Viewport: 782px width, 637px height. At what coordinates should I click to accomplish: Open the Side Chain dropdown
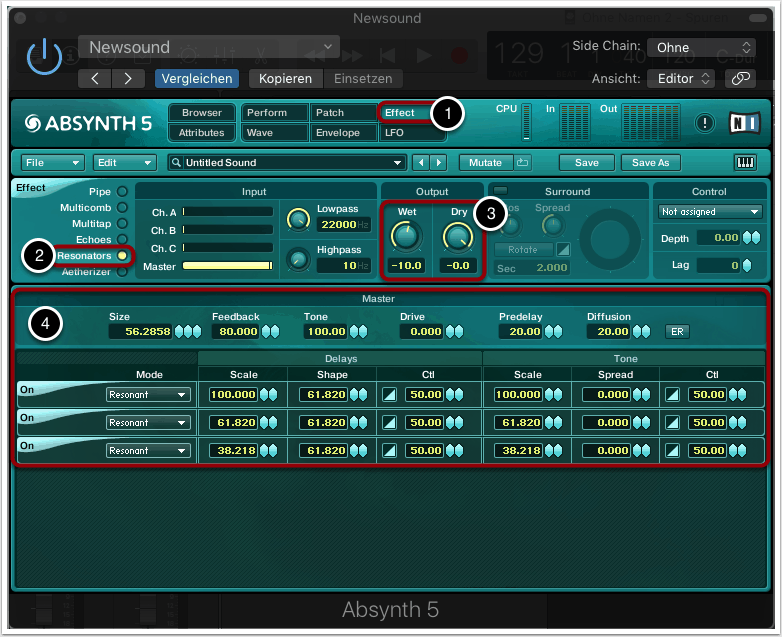(701, 47)
